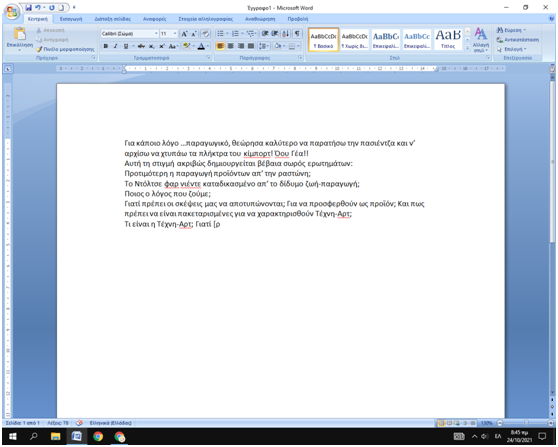Increase paragraph indent
This screenshot has width=558, height=447.
pyautogui.click(x=275, y=34)
